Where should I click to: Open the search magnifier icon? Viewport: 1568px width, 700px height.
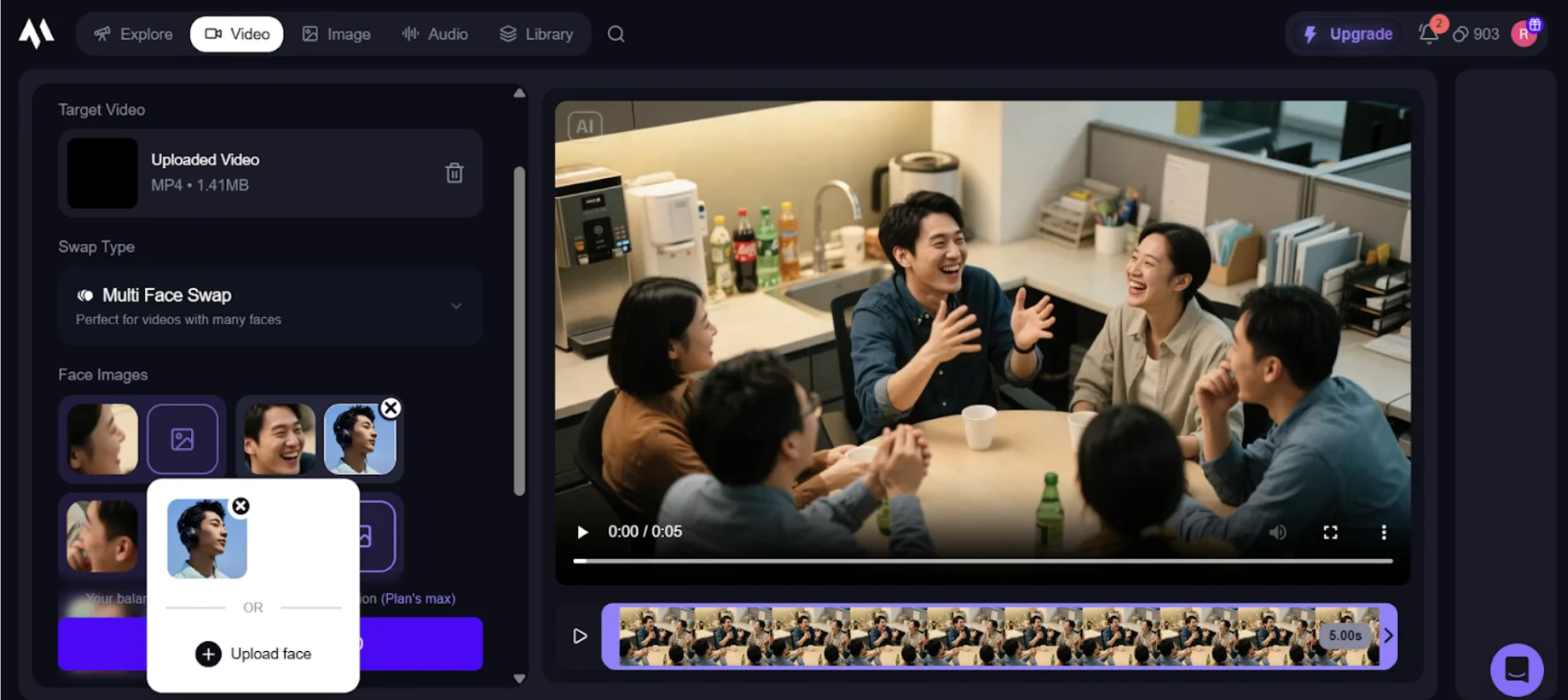616,34
